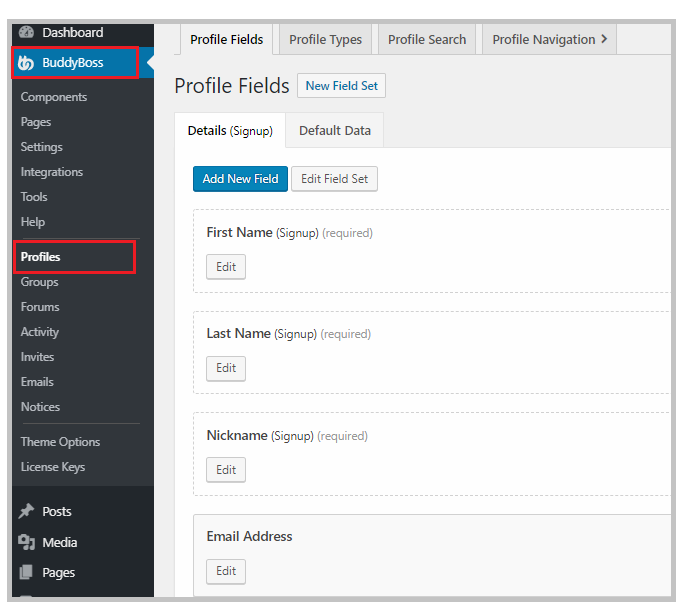Image resolution: width=688 pixels, height=616 pixels.
Task: Go to BuddyBoss Components
Action: click(54, 97)
